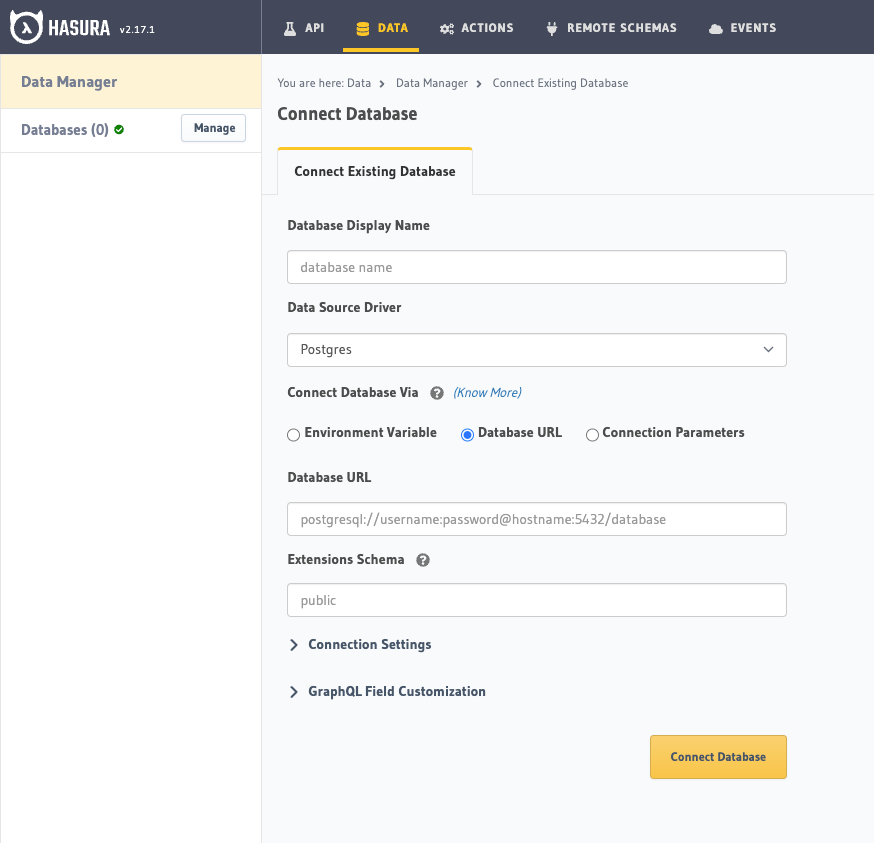Expand the Connection Settings section
The height and width of the screenshot is (843, 874).
(359, 645)
